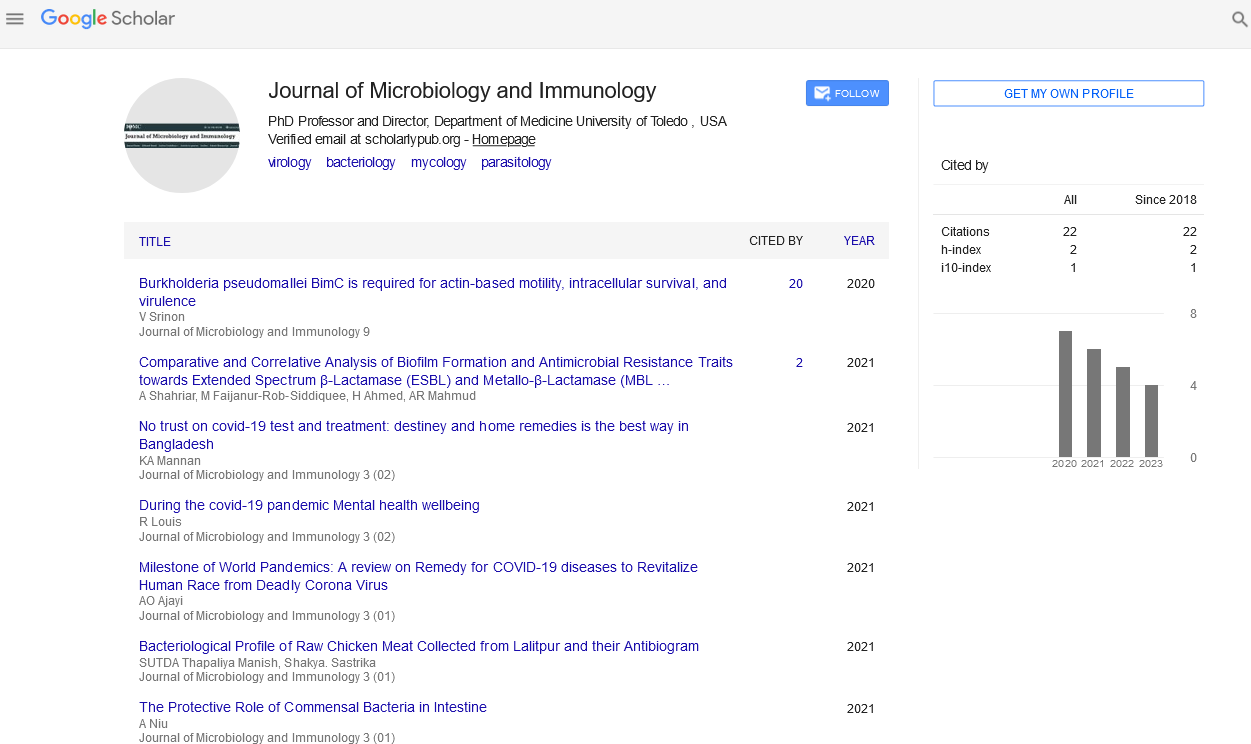View the 20 citations of first article
This screenshot has height=744, width=1251.
pos(795,284)
